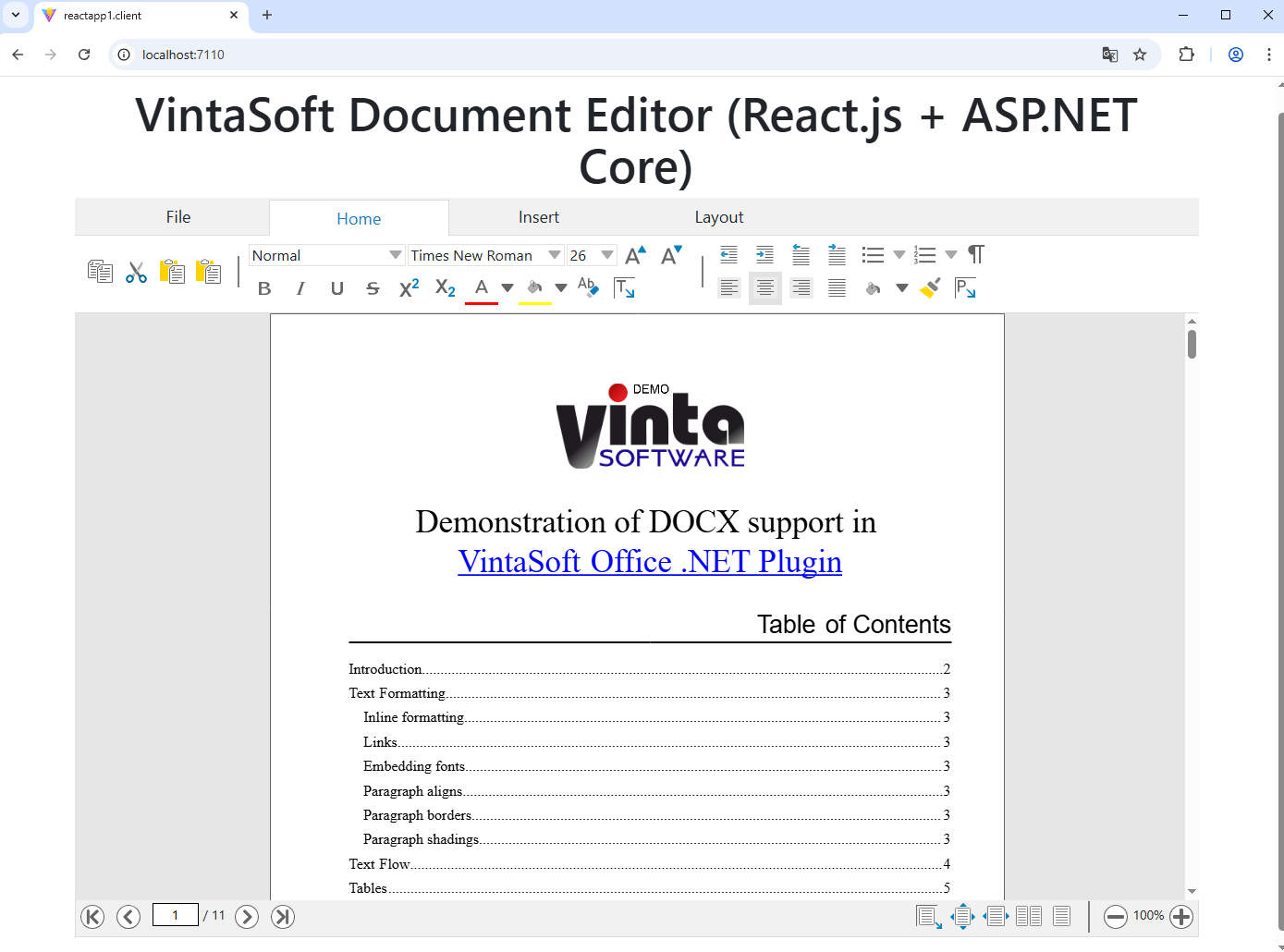The width and height of the screenshot is (1284, 952).
Task: Expand the font size 26 dropdown
Action: tap(606, 255)
